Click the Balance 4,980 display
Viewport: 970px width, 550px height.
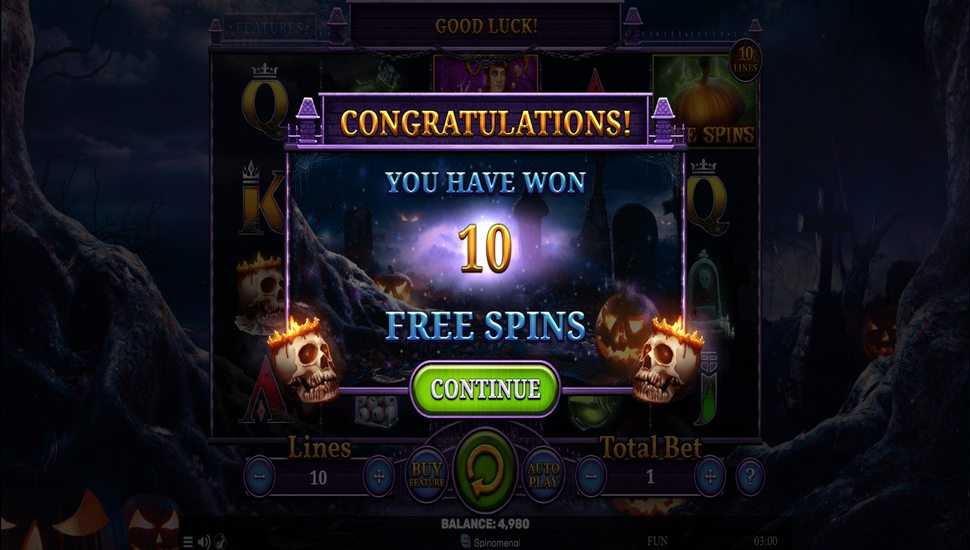[485, 524]
